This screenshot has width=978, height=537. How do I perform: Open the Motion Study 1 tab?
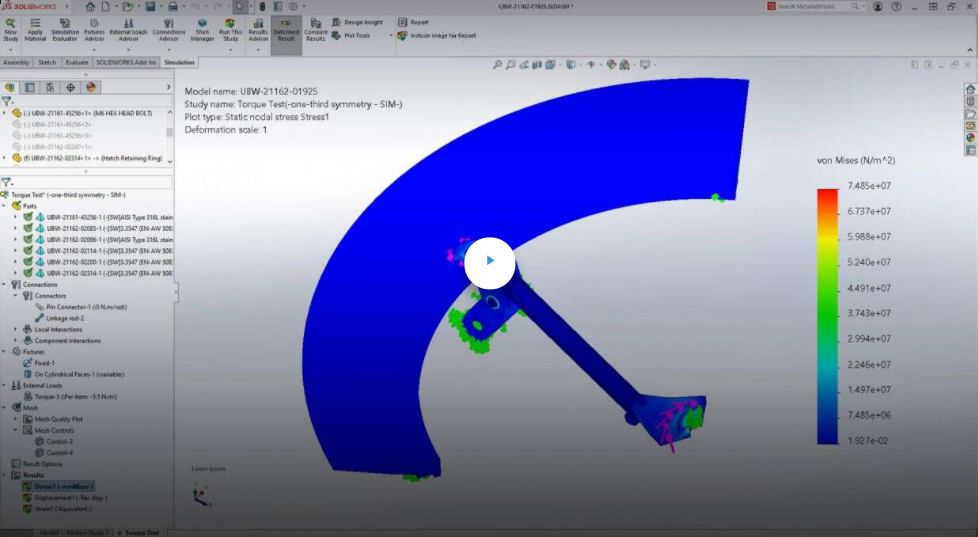(x=87, y=532)
